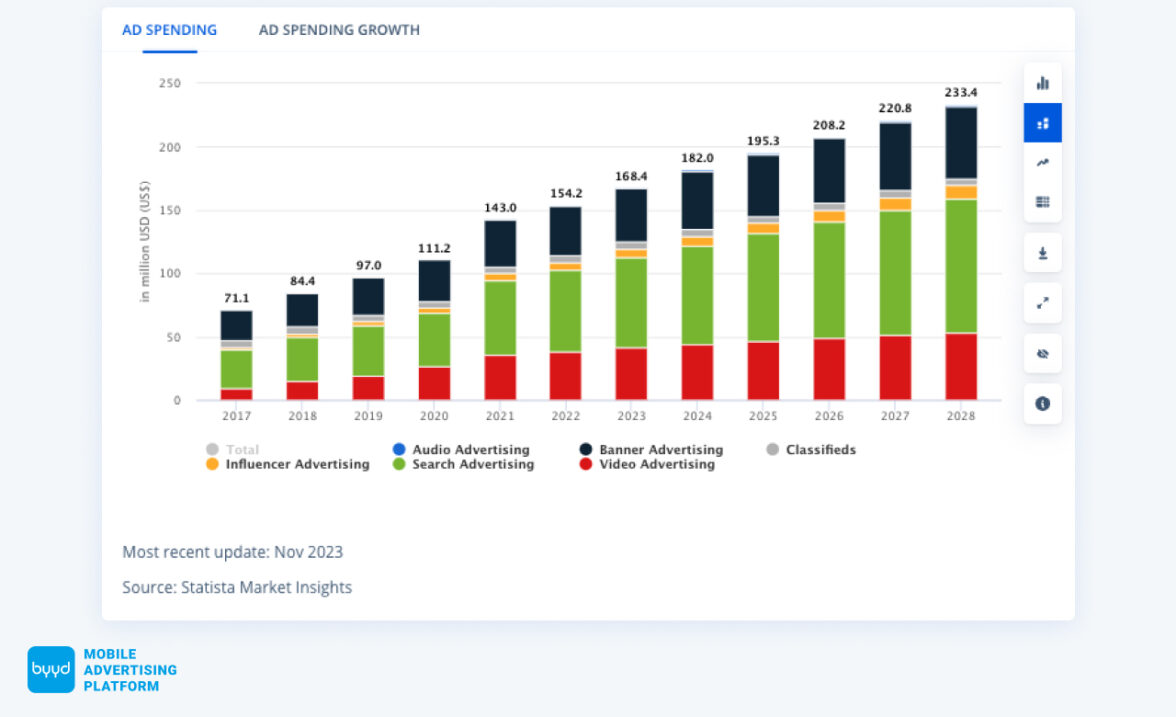The height and width of the screenshot is (717, 1176).
Task: Click the stacked chart view icon
Action: pos(1042,123)
